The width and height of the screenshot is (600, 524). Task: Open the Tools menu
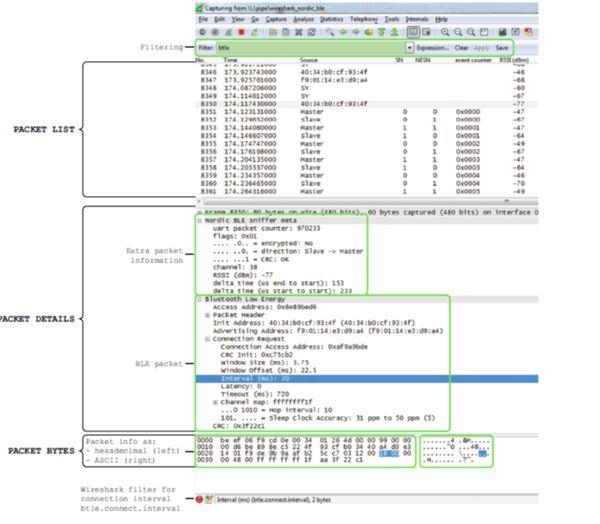point(392,19)
